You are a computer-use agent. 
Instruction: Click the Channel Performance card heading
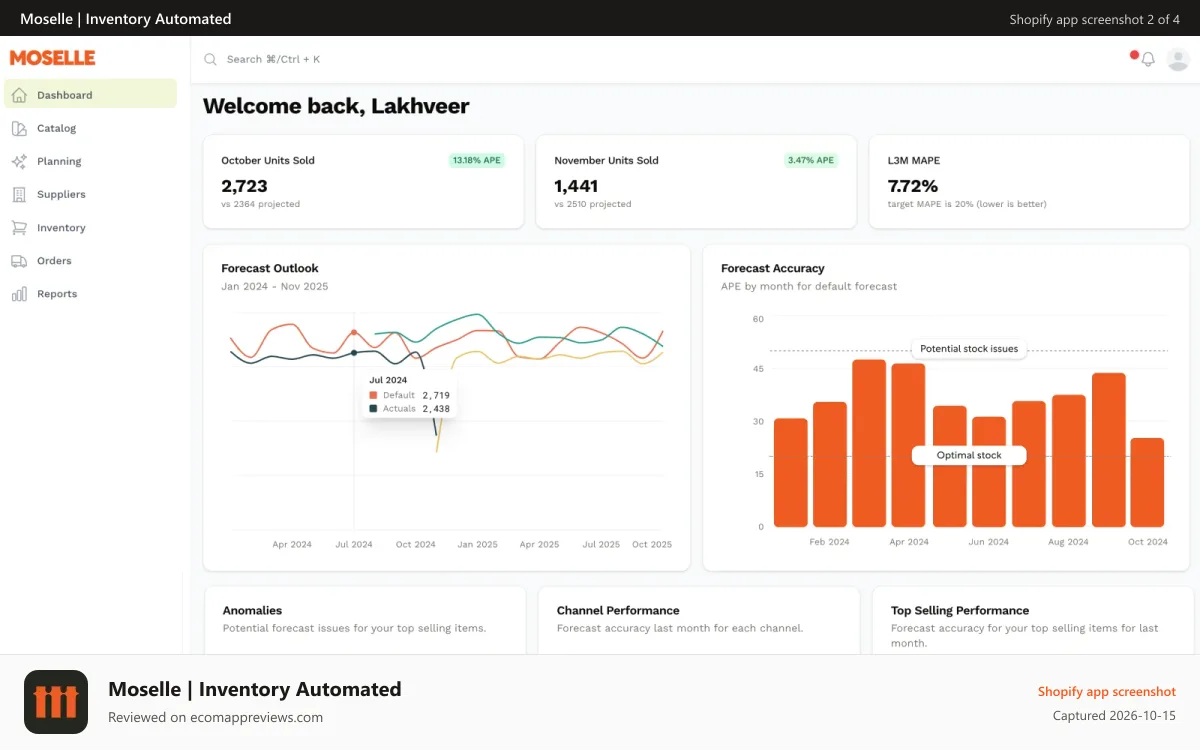tap(618, 610)
